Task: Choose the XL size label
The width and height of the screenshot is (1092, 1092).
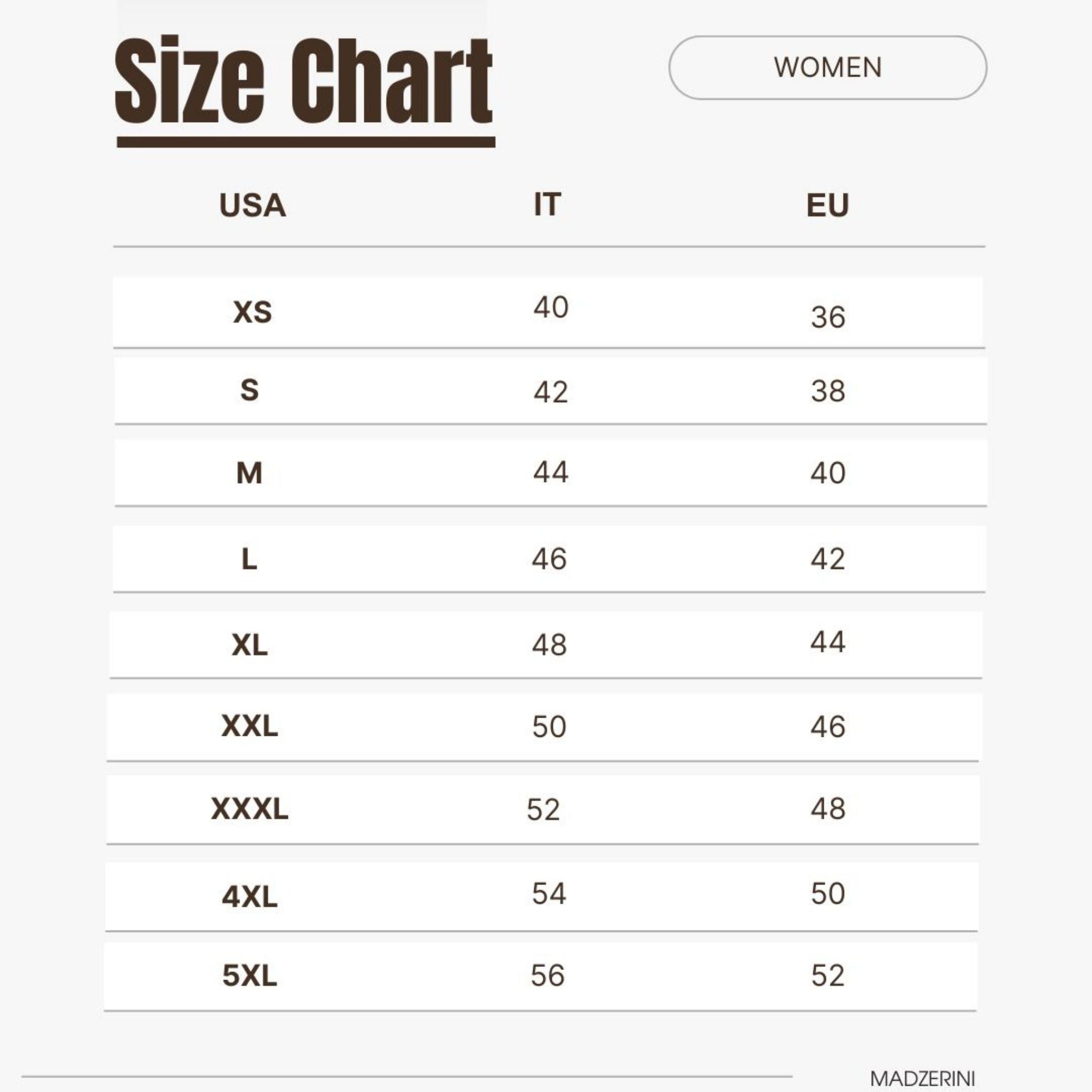Action: (x=249, y=644)
